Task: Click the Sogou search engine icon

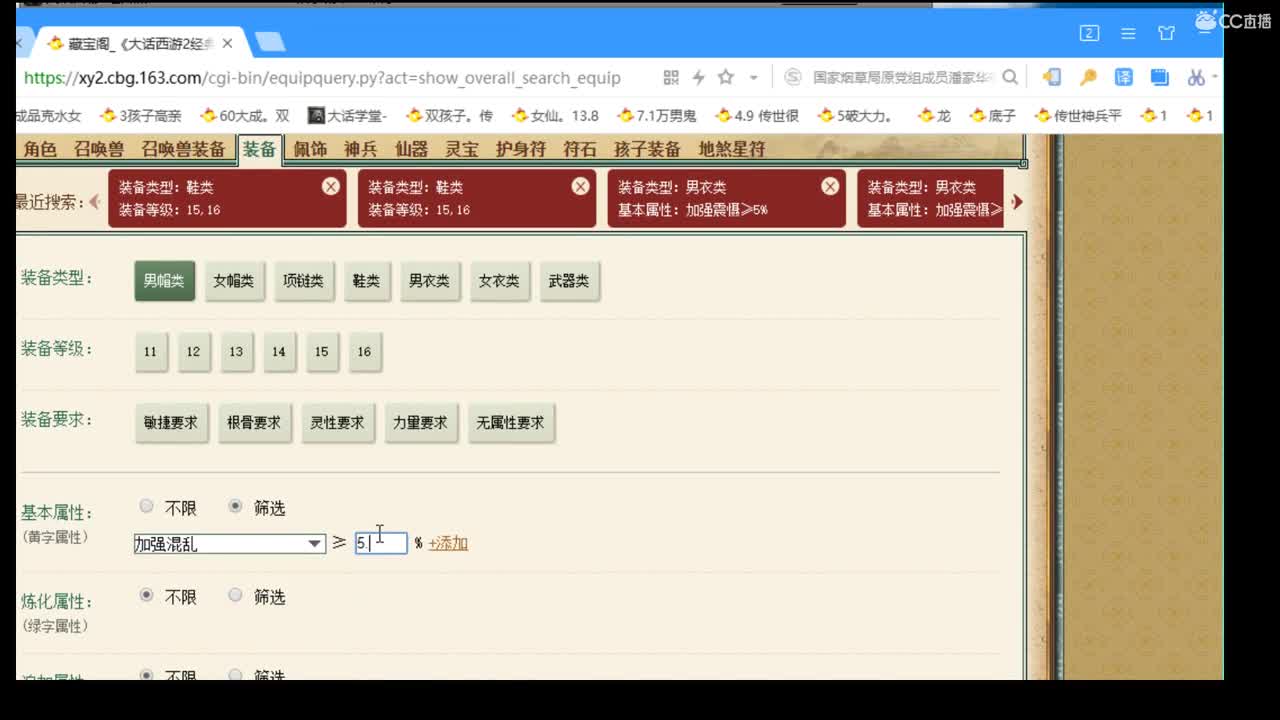Action: [792, 77]
